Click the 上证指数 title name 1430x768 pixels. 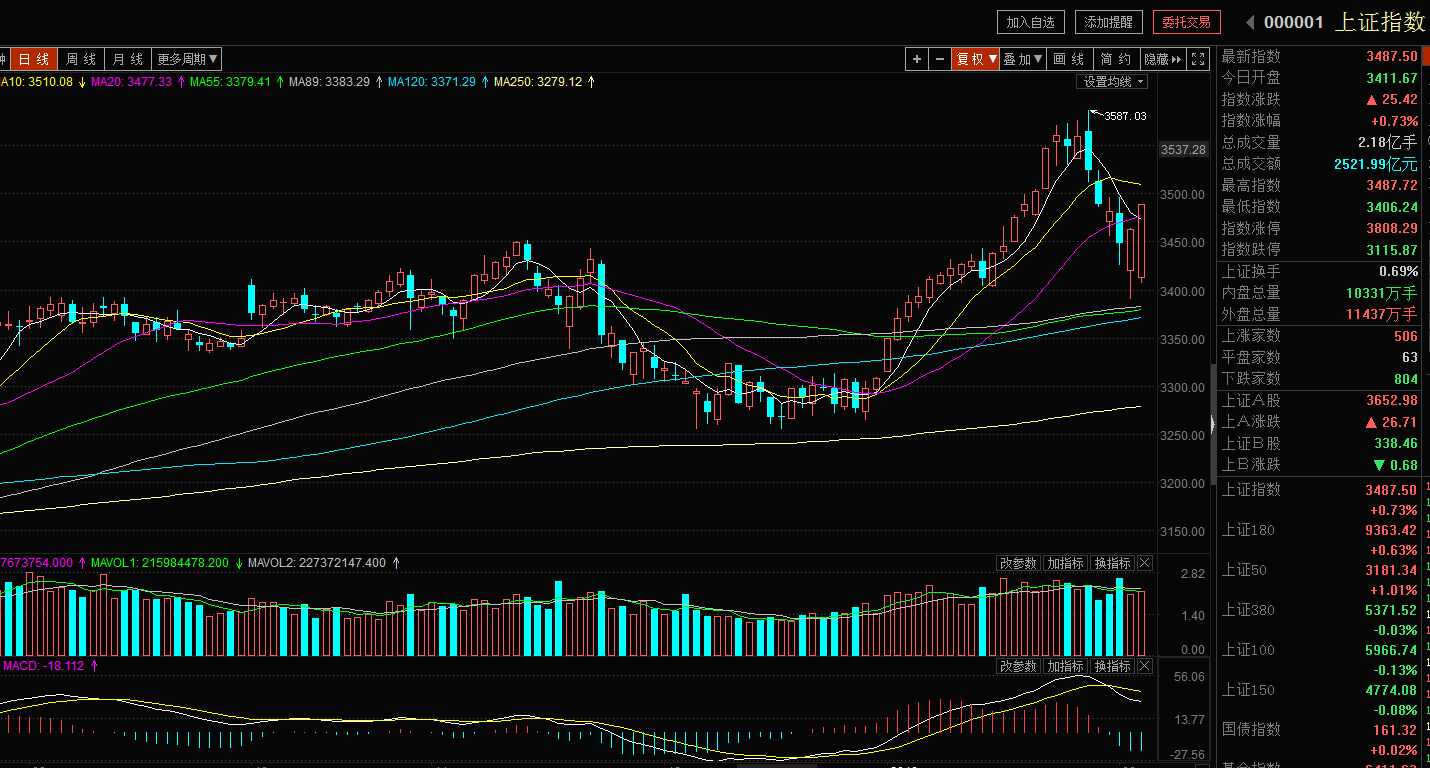(1380, 22)
